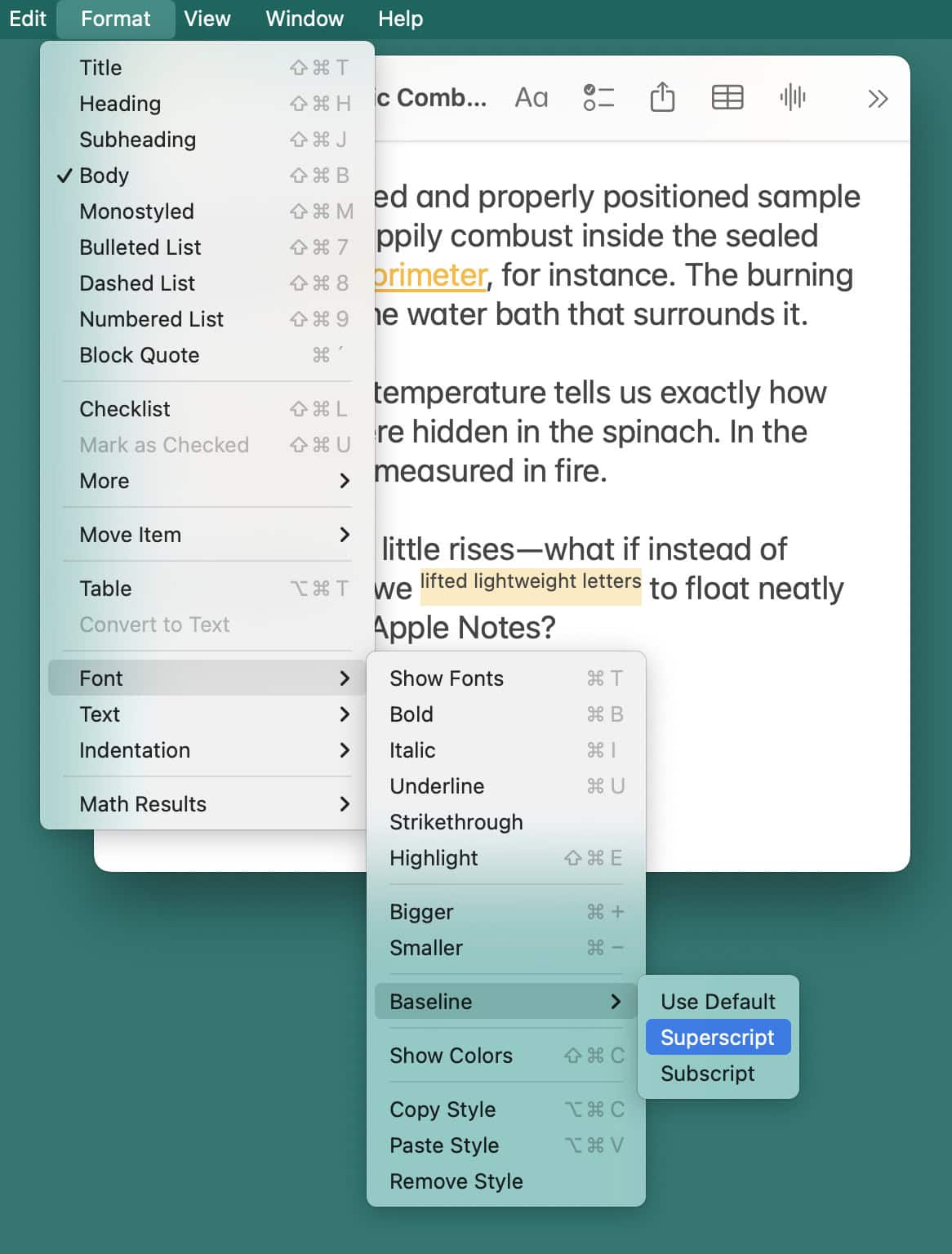Insert a table using the toolbar icon
Image resolution: width=952 pixels, height=1254 pixels.
(x=727, y=98)
